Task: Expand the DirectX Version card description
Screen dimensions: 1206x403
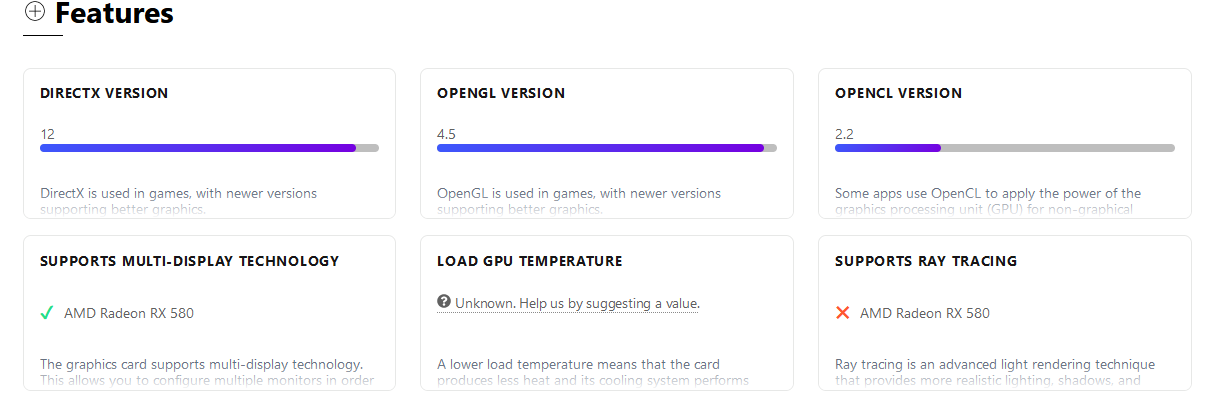Action: [x=178, y=201]
